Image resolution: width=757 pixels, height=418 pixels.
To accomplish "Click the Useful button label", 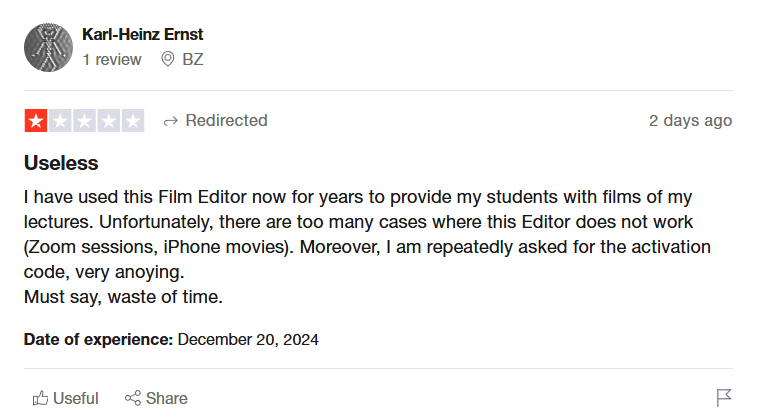I will pyautogui.click(x=76, y=398).
